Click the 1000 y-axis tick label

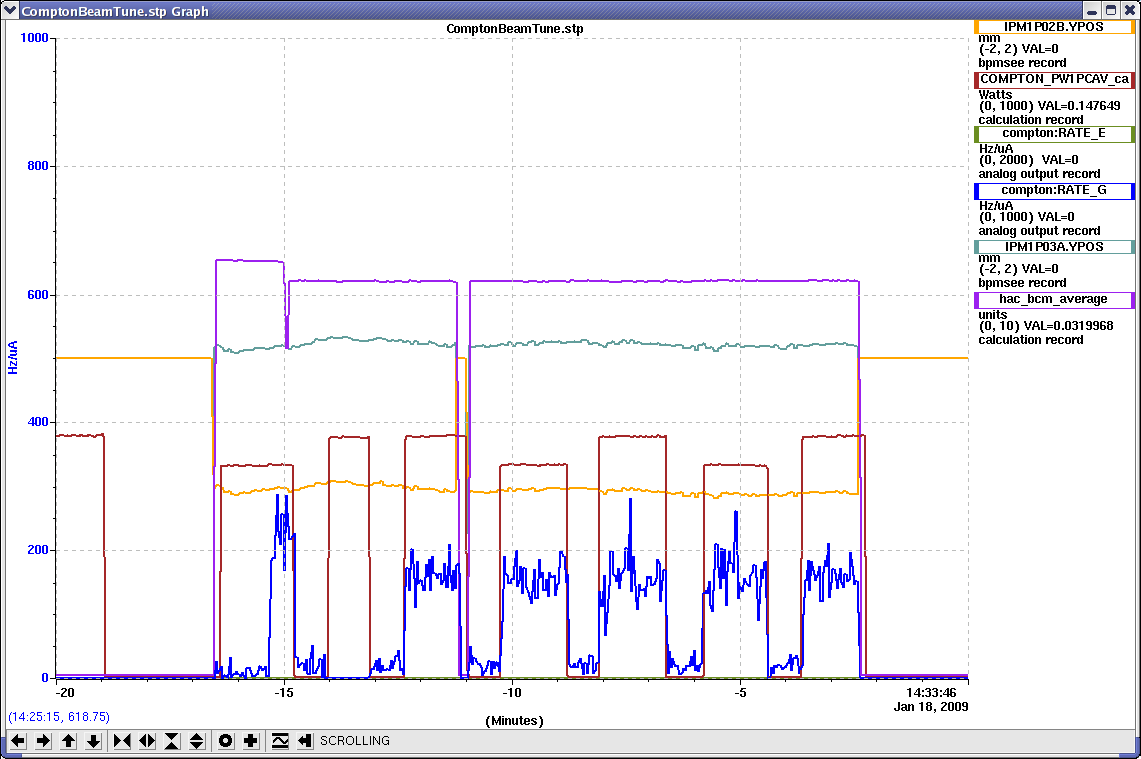pyautogui.click(x=34, y=38)
